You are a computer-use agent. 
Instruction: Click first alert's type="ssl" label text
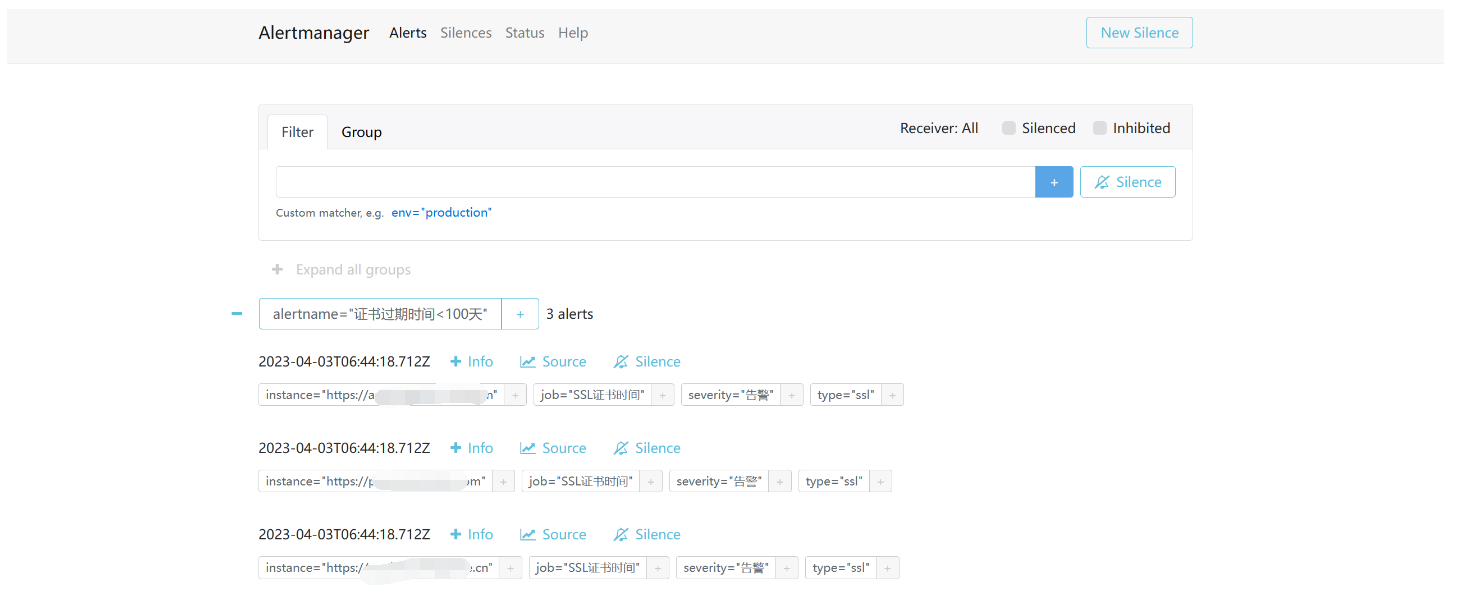(846, 395)
